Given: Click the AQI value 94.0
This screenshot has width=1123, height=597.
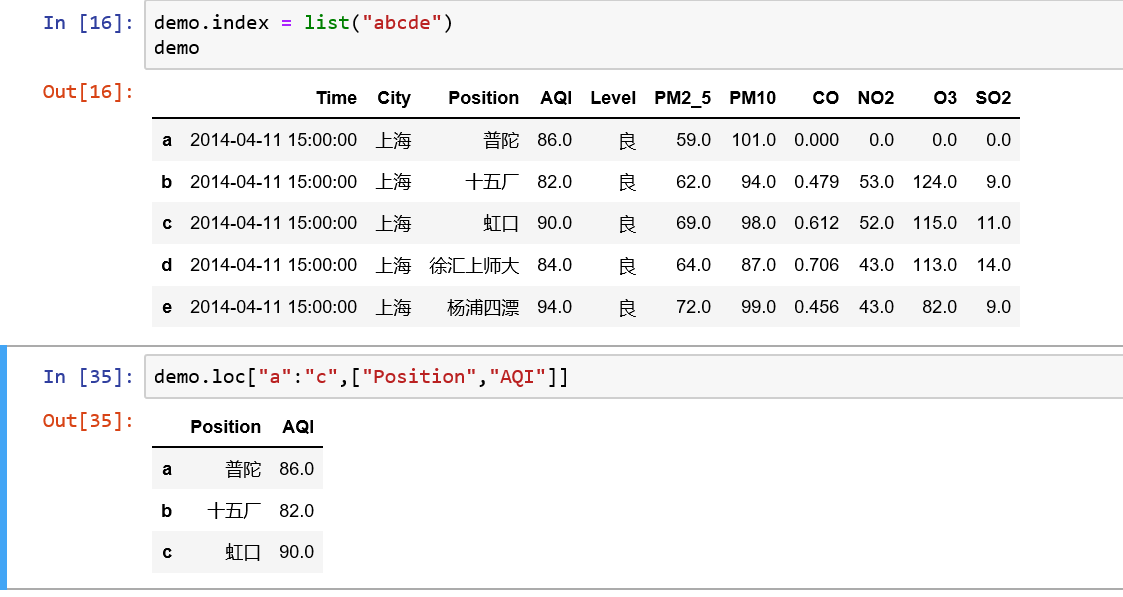Looking at the screenshot, I should click(x=554, y=307).
